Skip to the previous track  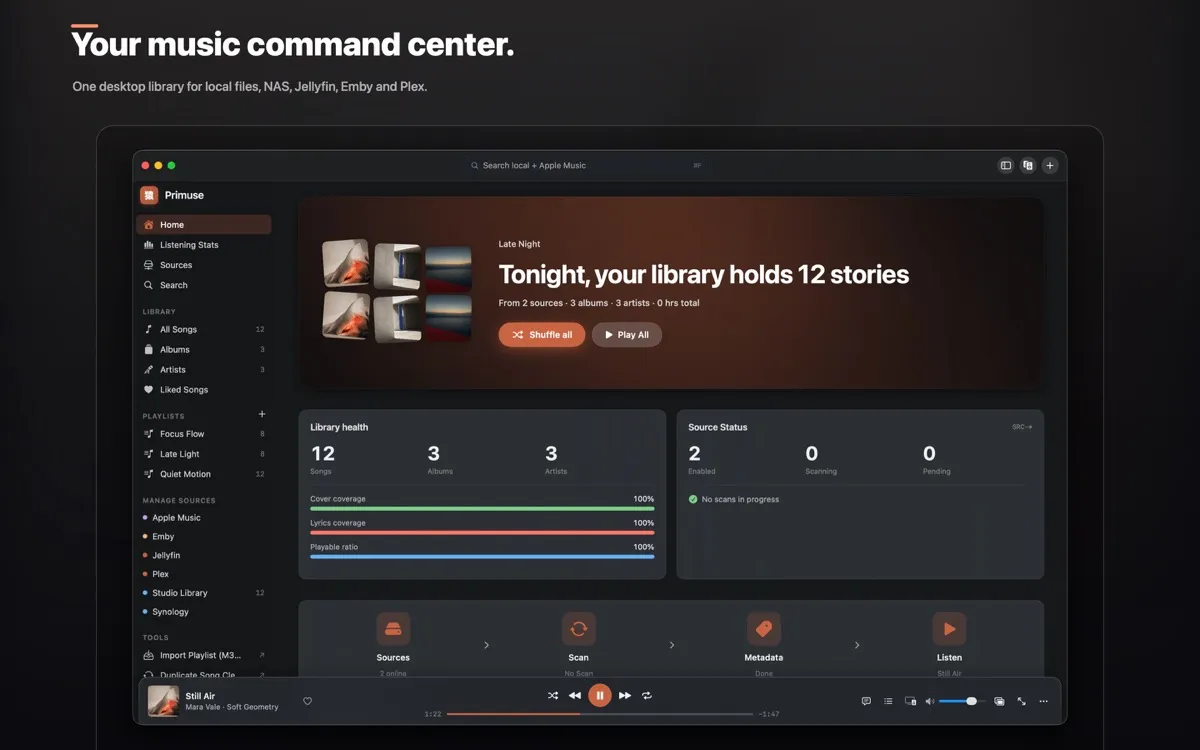pos(575,695)
